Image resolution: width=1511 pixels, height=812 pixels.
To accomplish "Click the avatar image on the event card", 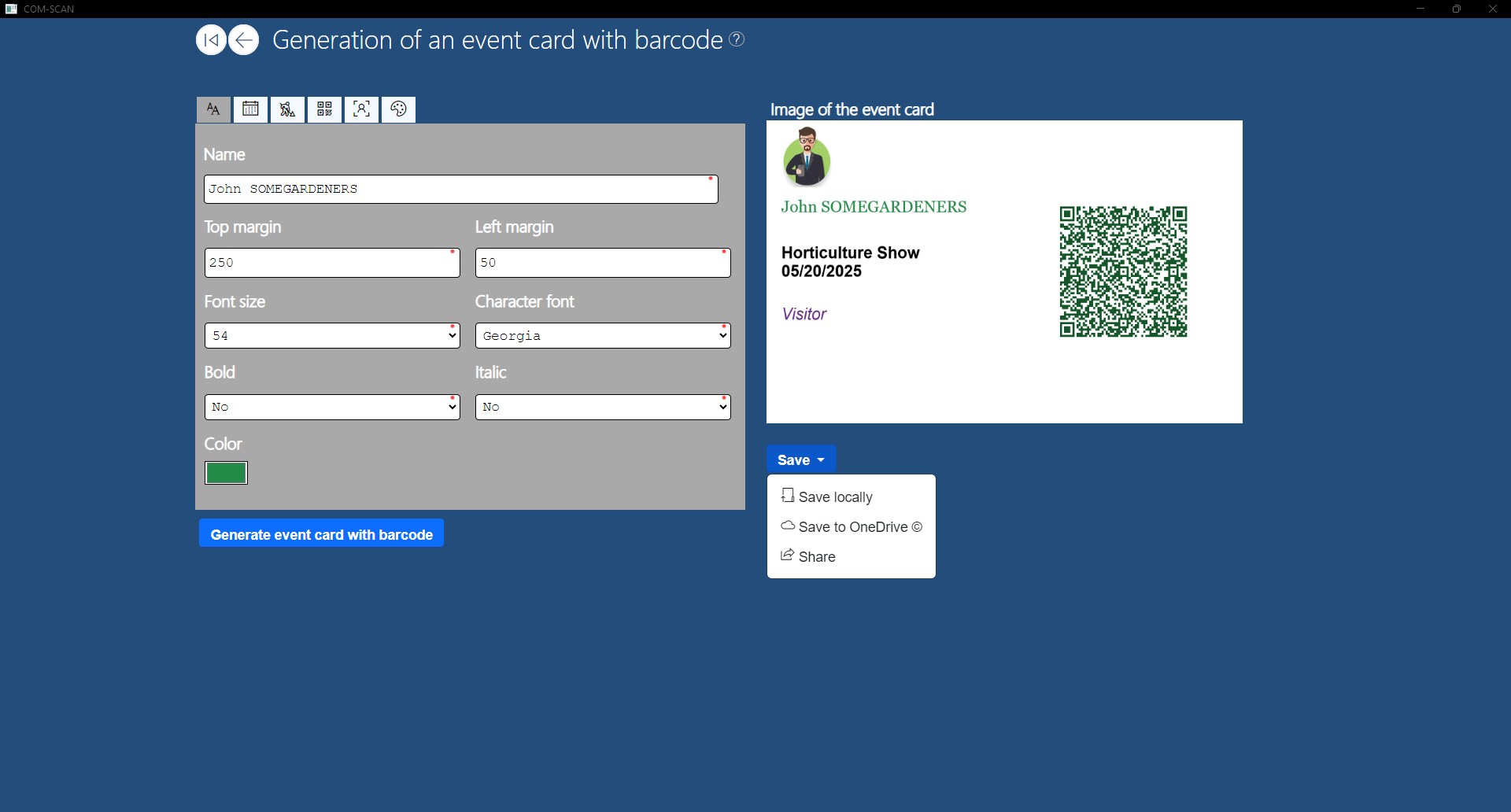I will [807, 157].
